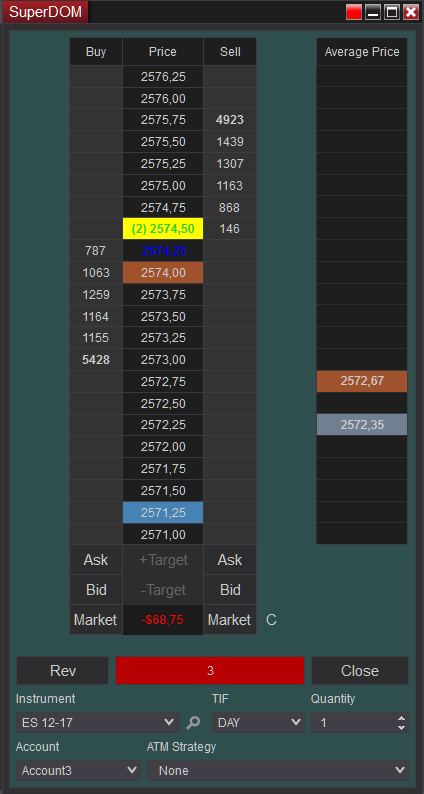Open the Instrument ES 12-17 dropdown
This screenshot has height=794, width=424.
[x=98, y=723]
